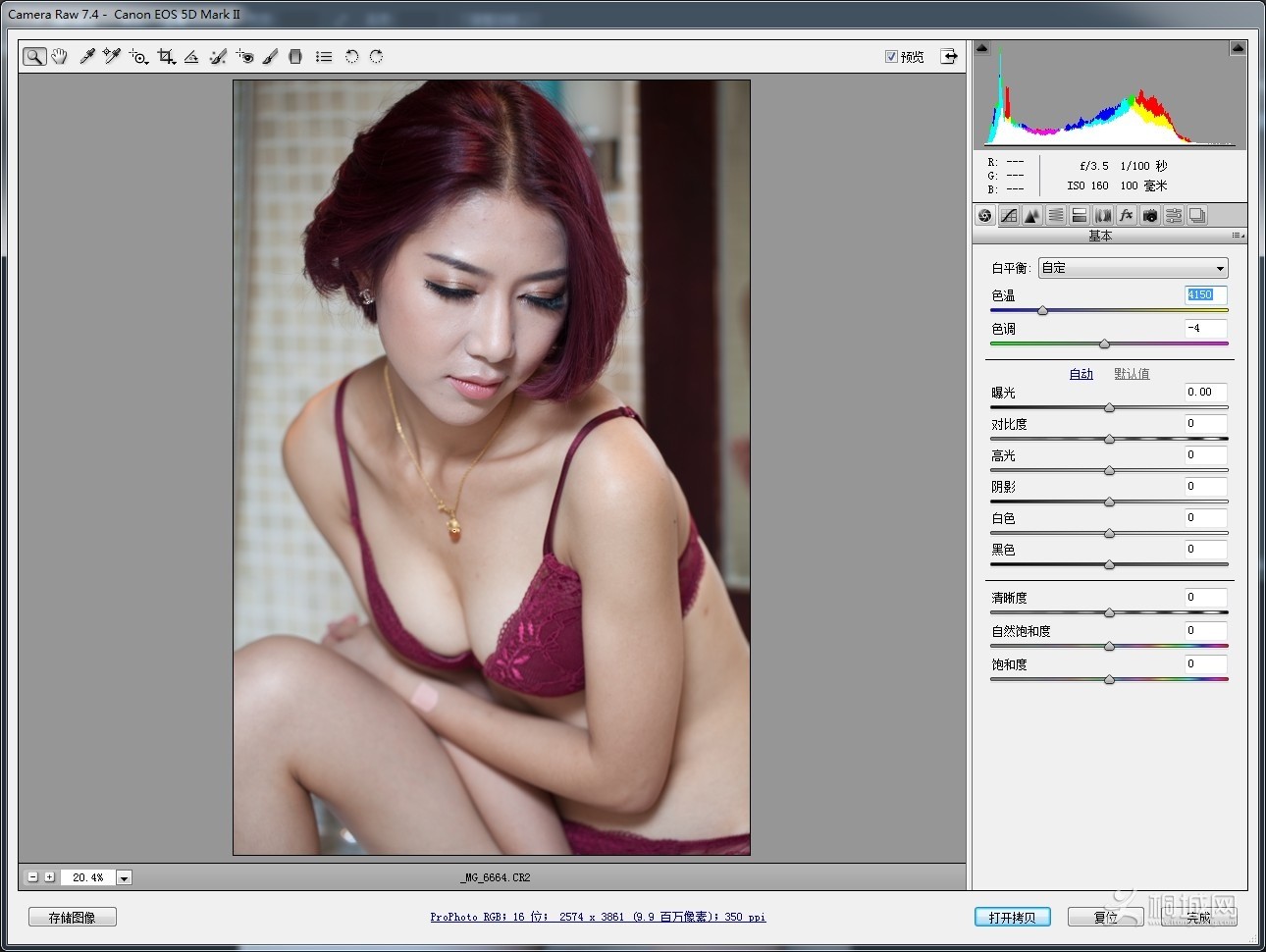Click the 饱和度 saturation slider handle

[x=1109, y=680]
